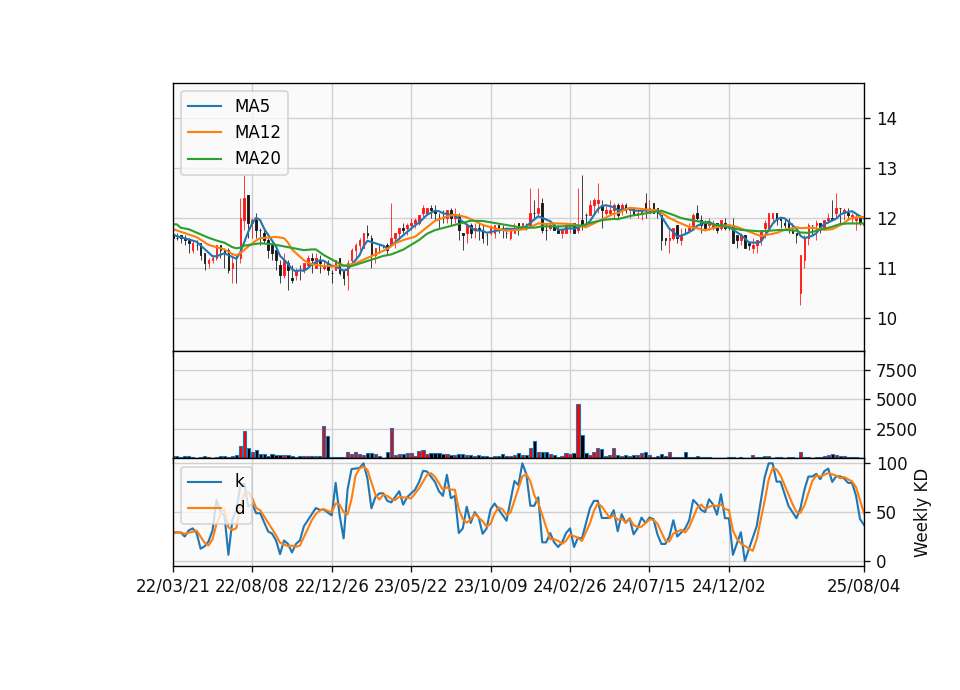The height and width of the screenshot is (690, 960).
Task: Click the green MA20 legend line sample
Action: 204,159
